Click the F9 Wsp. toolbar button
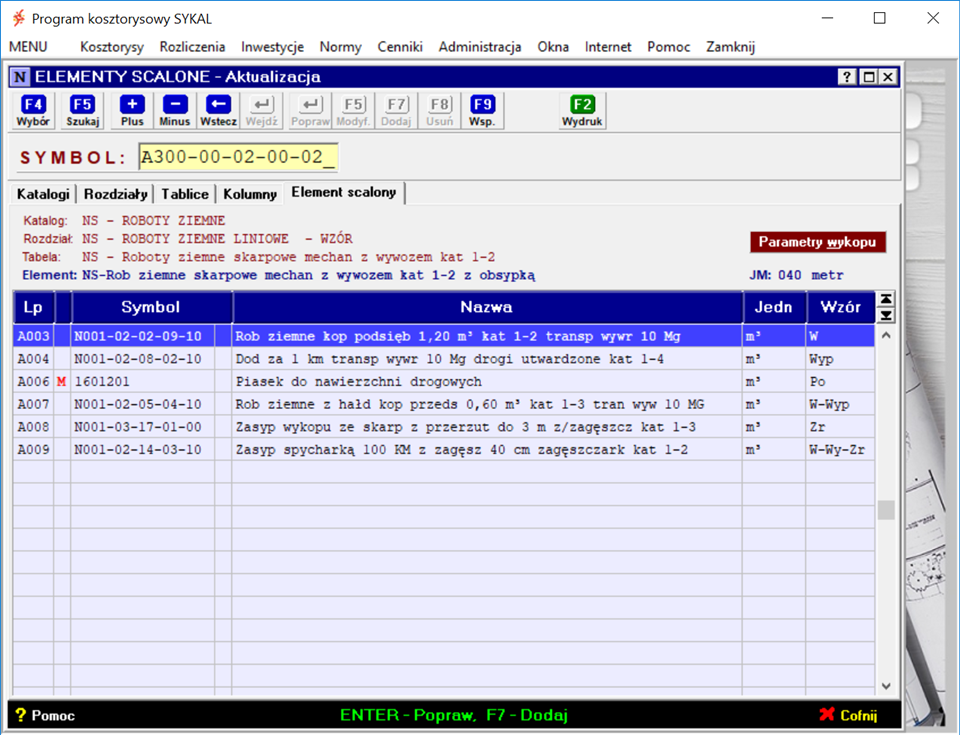The image size is (960, 735). [482, 111]
